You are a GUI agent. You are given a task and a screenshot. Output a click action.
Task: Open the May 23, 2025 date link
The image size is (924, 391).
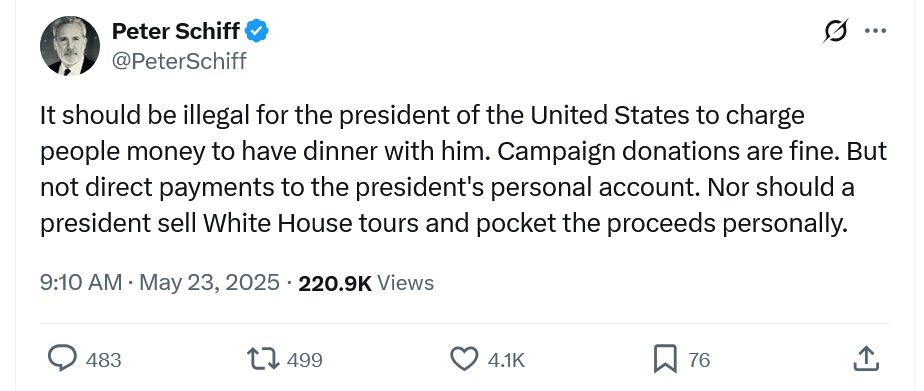click(x=209, y=283)
